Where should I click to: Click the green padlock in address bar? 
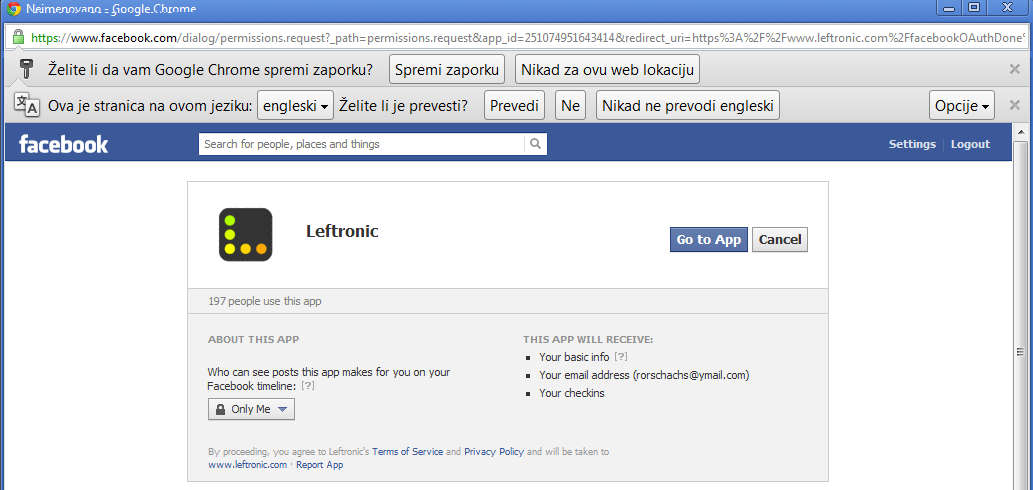coord(18,37)
